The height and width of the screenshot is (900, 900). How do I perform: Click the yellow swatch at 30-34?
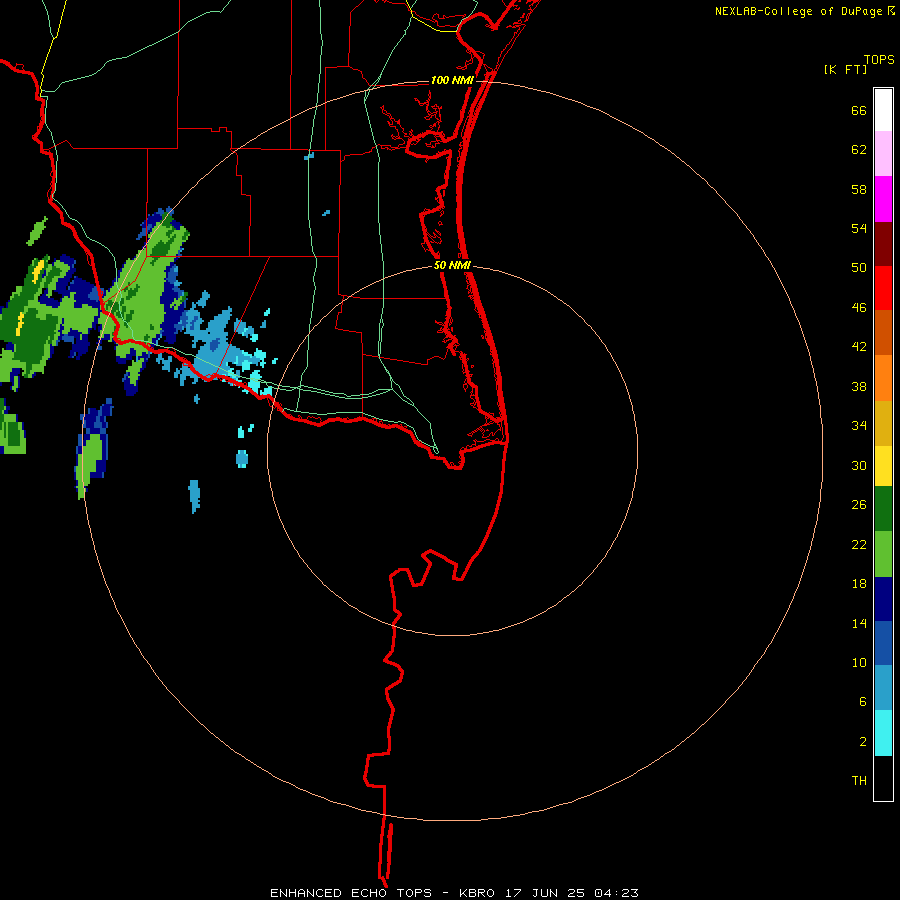[883, 465]
